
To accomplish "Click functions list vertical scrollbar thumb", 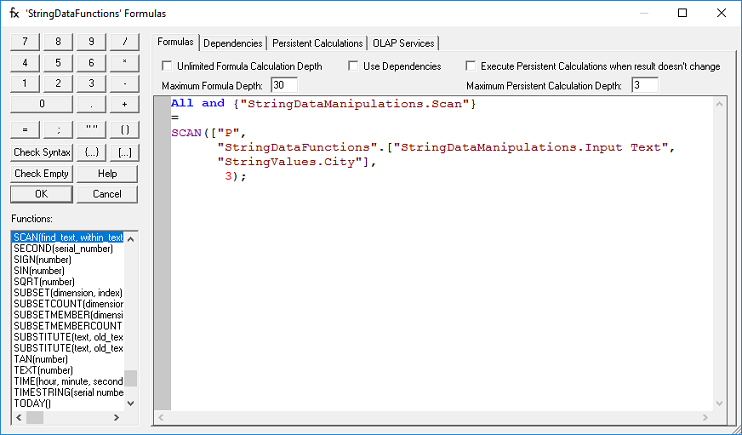I will point(131,379).
